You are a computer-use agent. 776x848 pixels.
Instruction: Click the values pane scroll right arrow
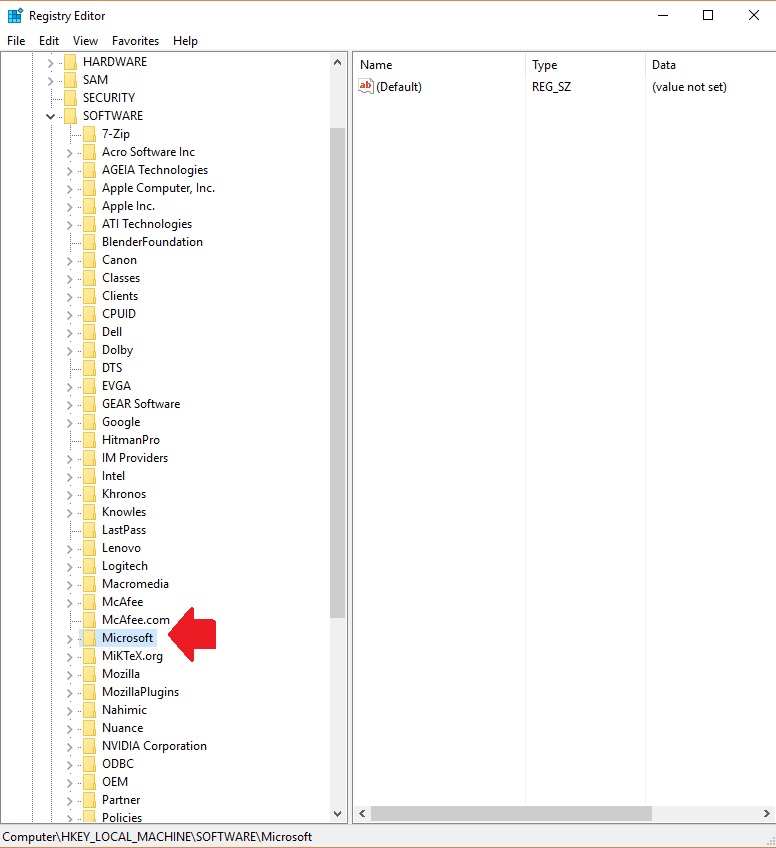tap(766, 813)
